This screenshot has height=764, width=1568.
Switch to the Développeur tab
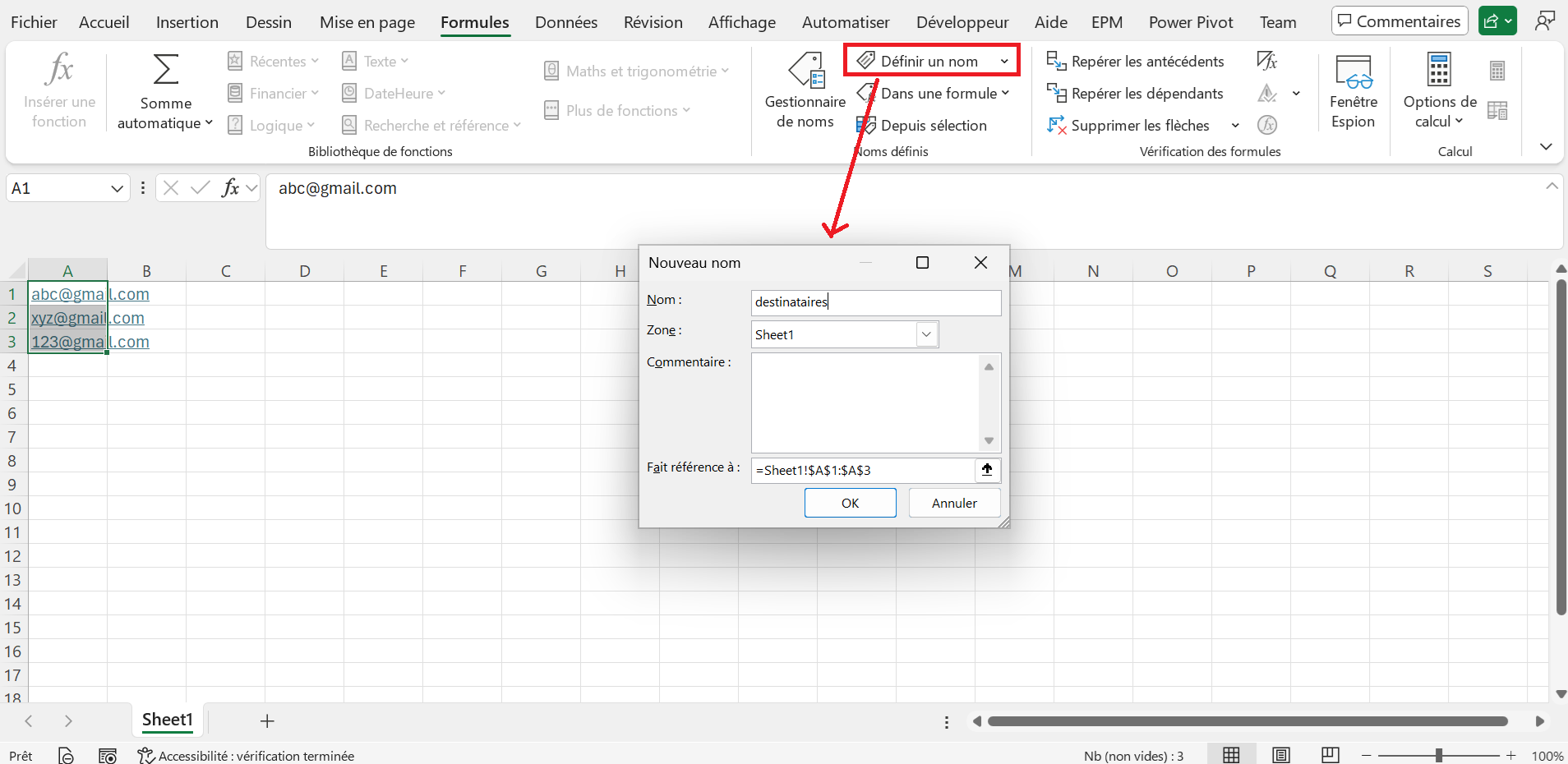(x=962, y=22)
